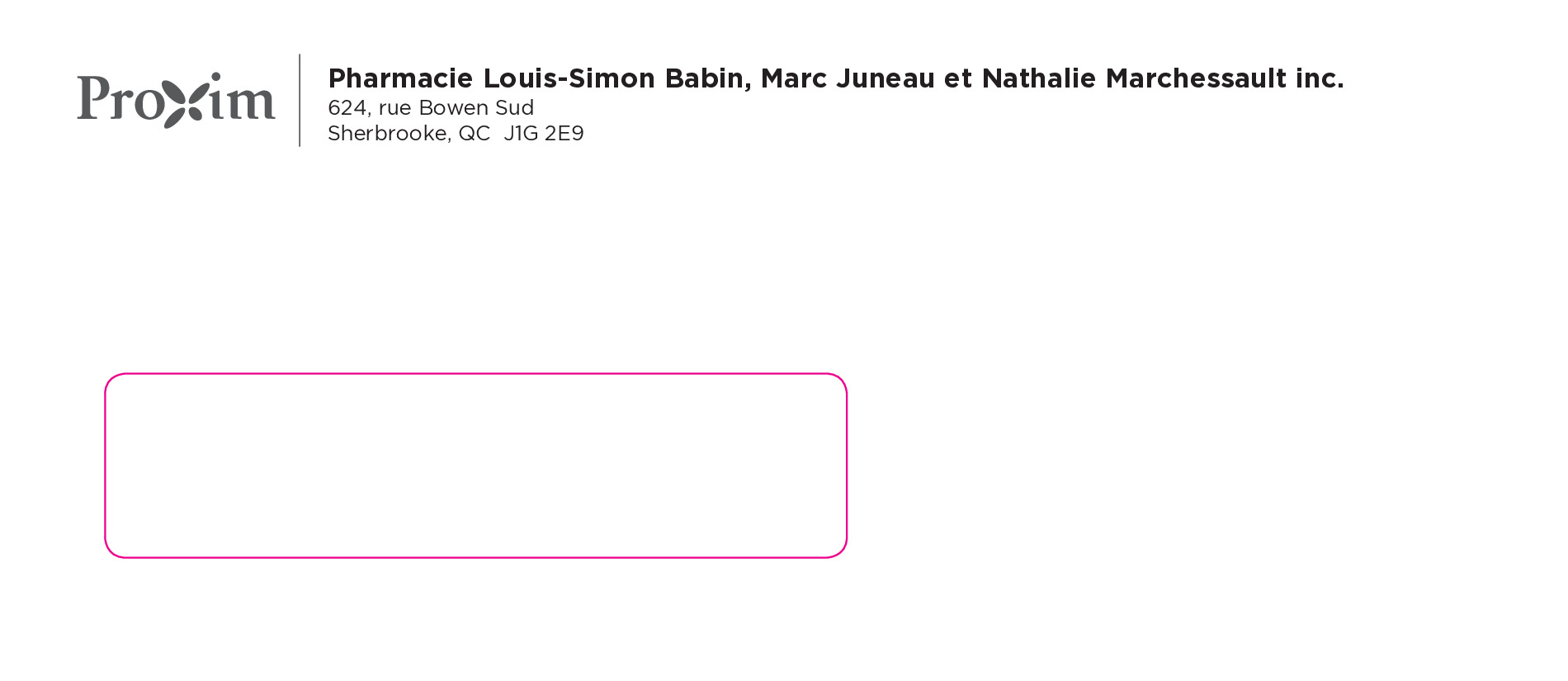
Task: Select the word "Pharmacie" in the heading
Action: (400, 78)
